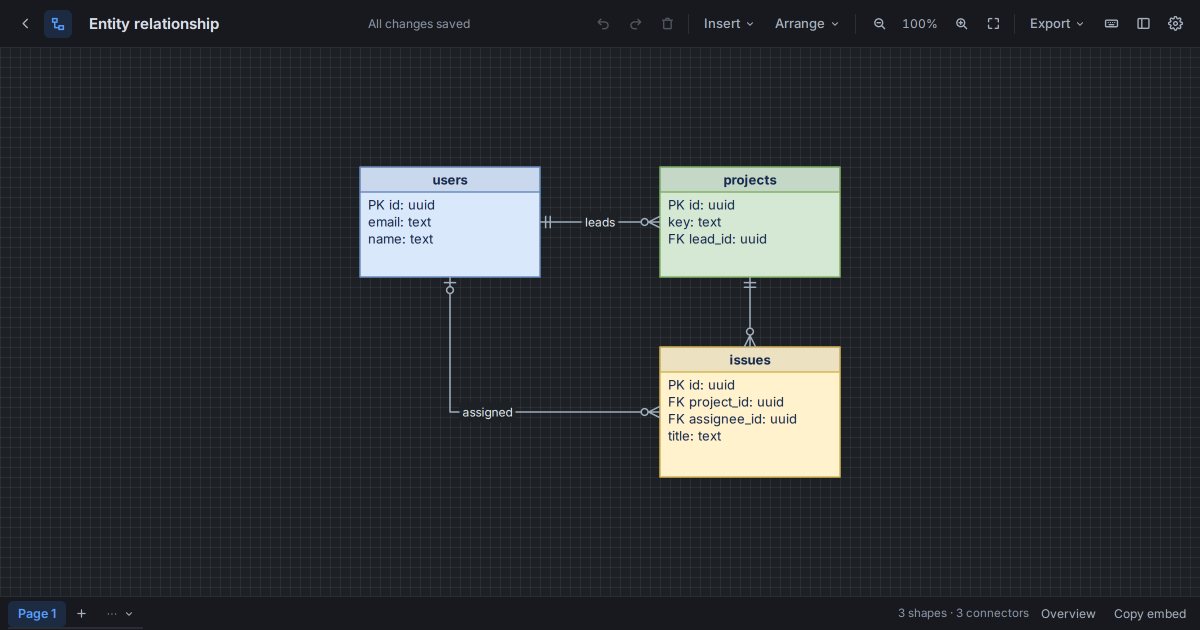Open keyboard shortcuts icon

click(x=1111, y=24)
